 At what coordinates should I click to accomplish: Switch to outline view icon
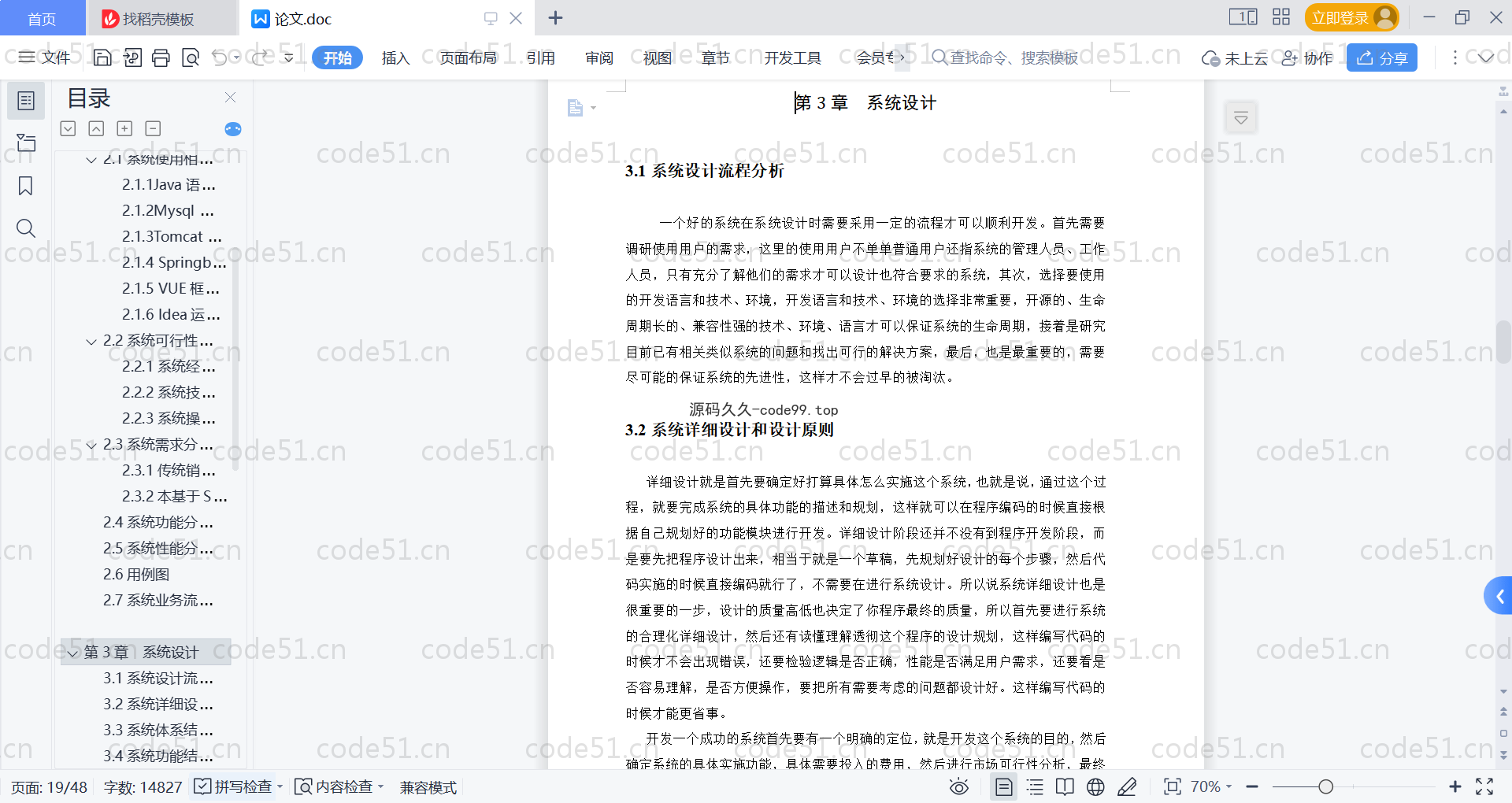pos(1035,786)
